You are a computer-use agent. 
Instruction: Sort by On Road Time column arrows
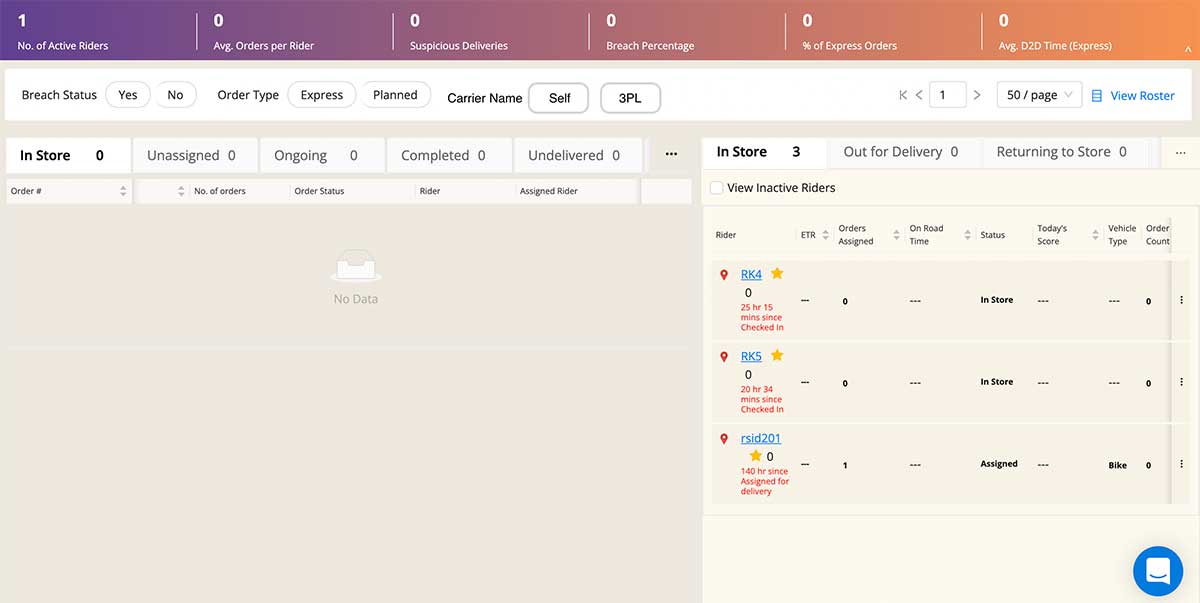click(968, 235)
